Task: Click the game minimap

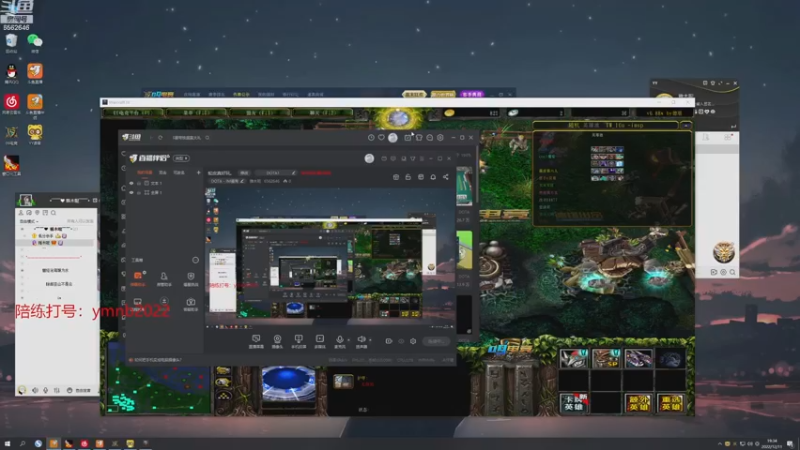Action: (x=157, y=378)
